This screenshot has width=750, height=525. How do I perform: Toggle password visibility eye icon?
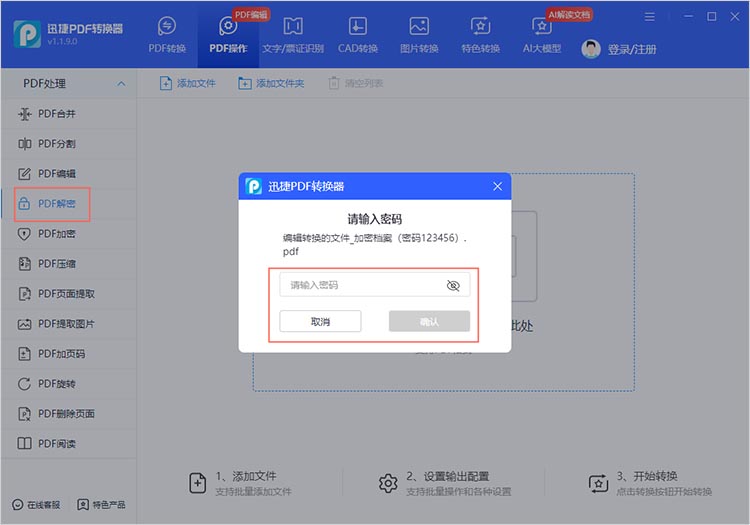pos(453,285)
